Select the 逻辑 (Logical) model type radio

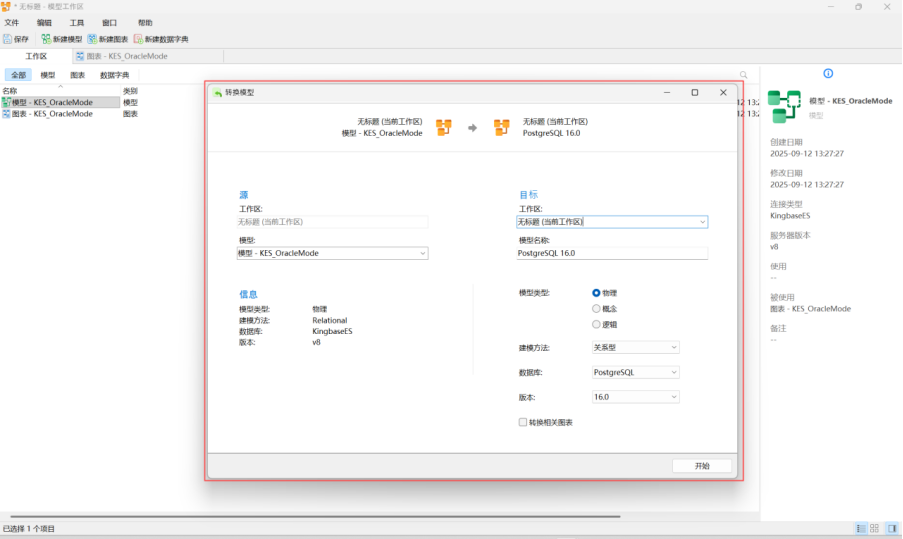click(597, 324)
